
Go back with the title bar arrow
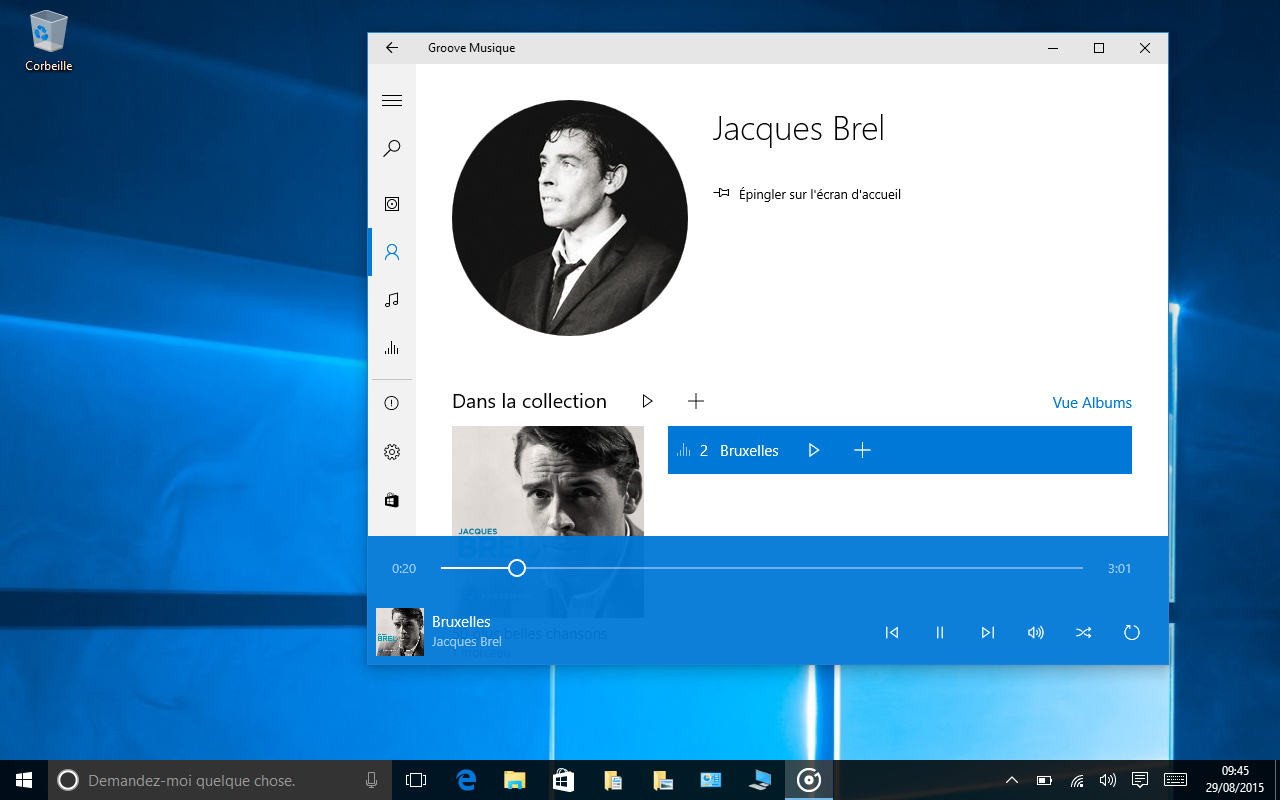tap(392, 48)
